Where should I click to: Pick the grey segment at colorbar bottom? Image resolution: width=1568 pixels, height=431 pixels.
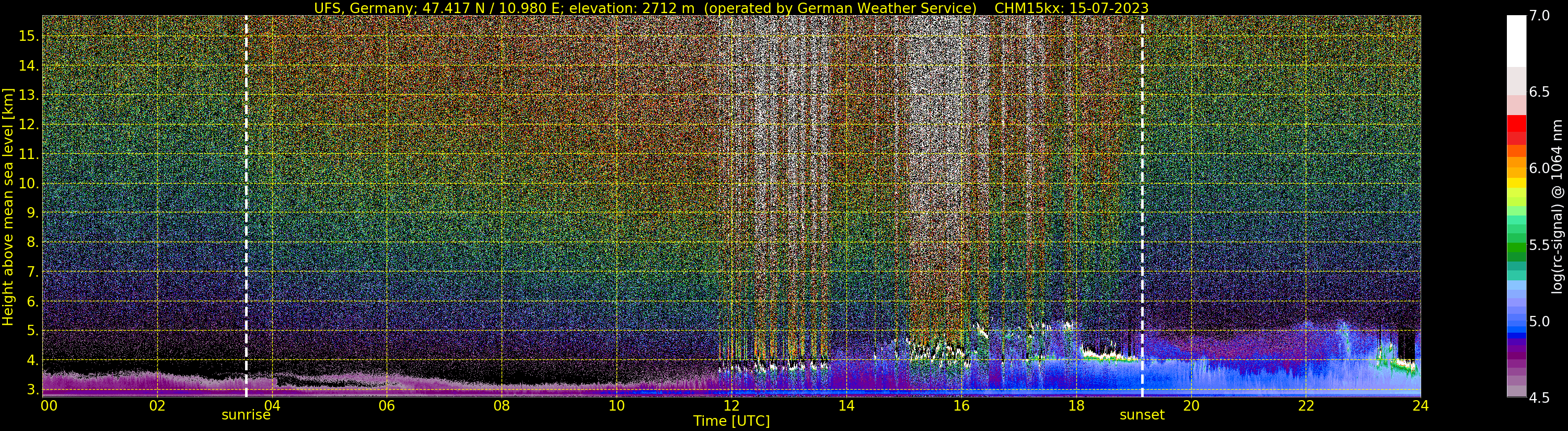click(x=1516, y=391)
